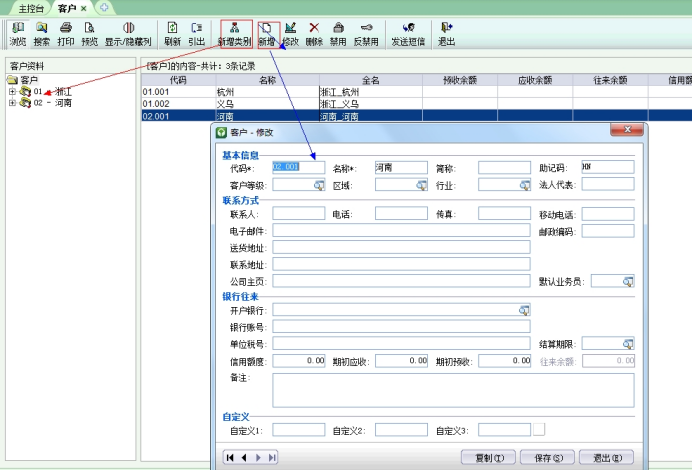Click the 搜索 (search) toolbar icon
The height and width of the screenshot is (470, 692).
click(42, 34)
